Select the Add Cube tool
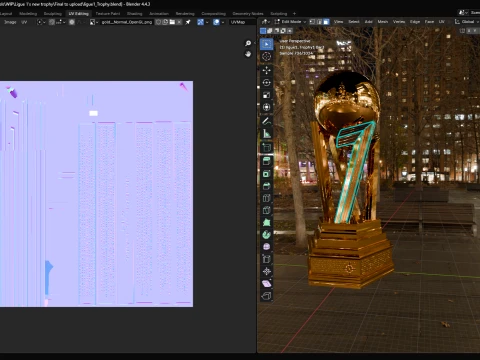Image resolution: width=480 pixels, height=360 pixels. pyautogui.click(x=266, y=147)
